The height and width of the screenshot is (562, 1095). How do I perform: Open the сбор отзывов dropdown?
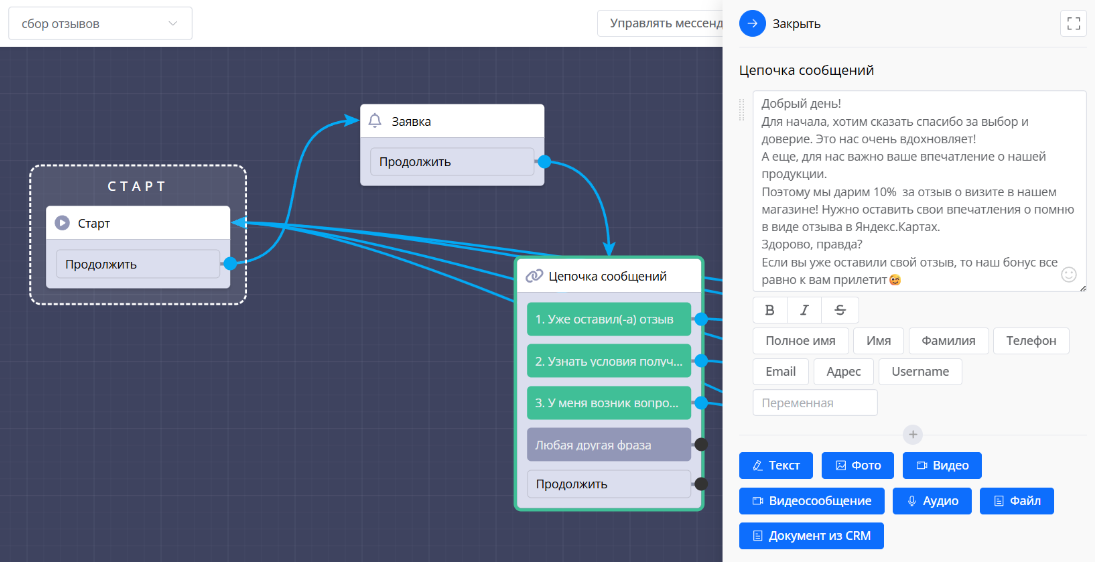tap(100, 23)
